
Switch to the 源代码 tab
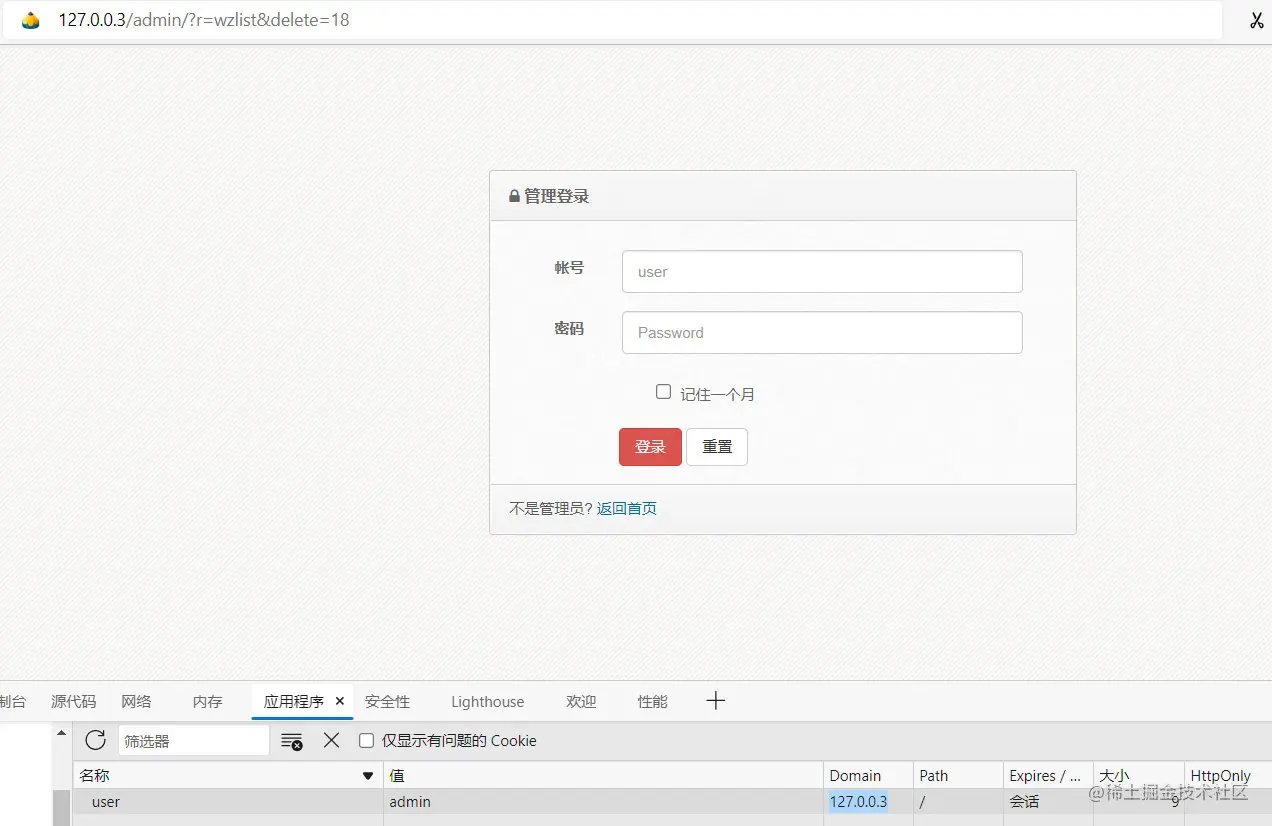click(x=74, y=702)
